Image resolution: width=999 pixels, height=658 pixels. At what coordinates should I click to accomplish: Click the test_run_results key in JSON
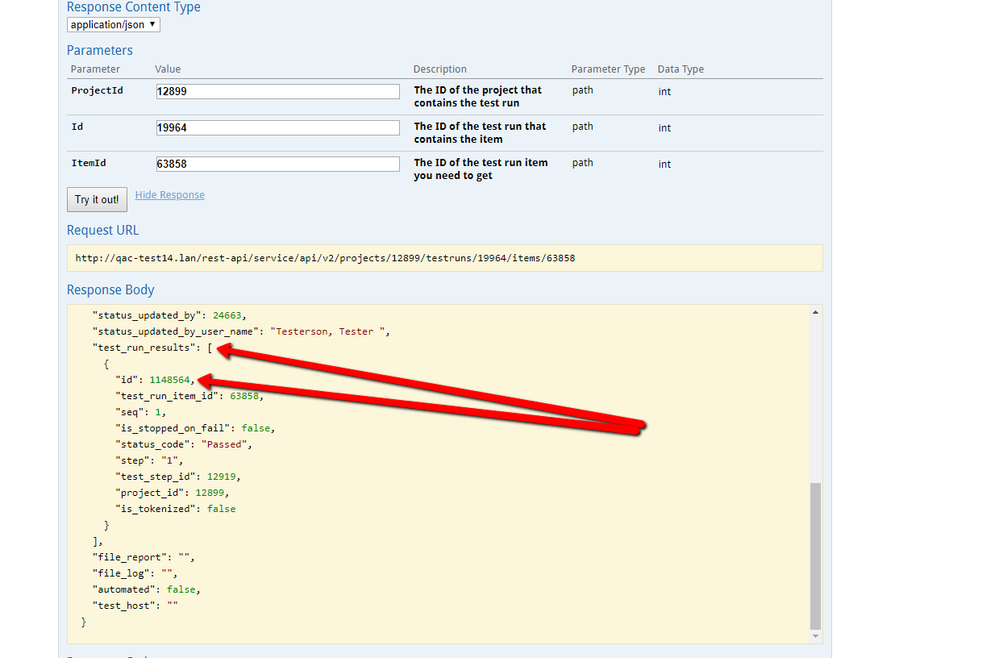pyautogui.click(x=144, y=348)
